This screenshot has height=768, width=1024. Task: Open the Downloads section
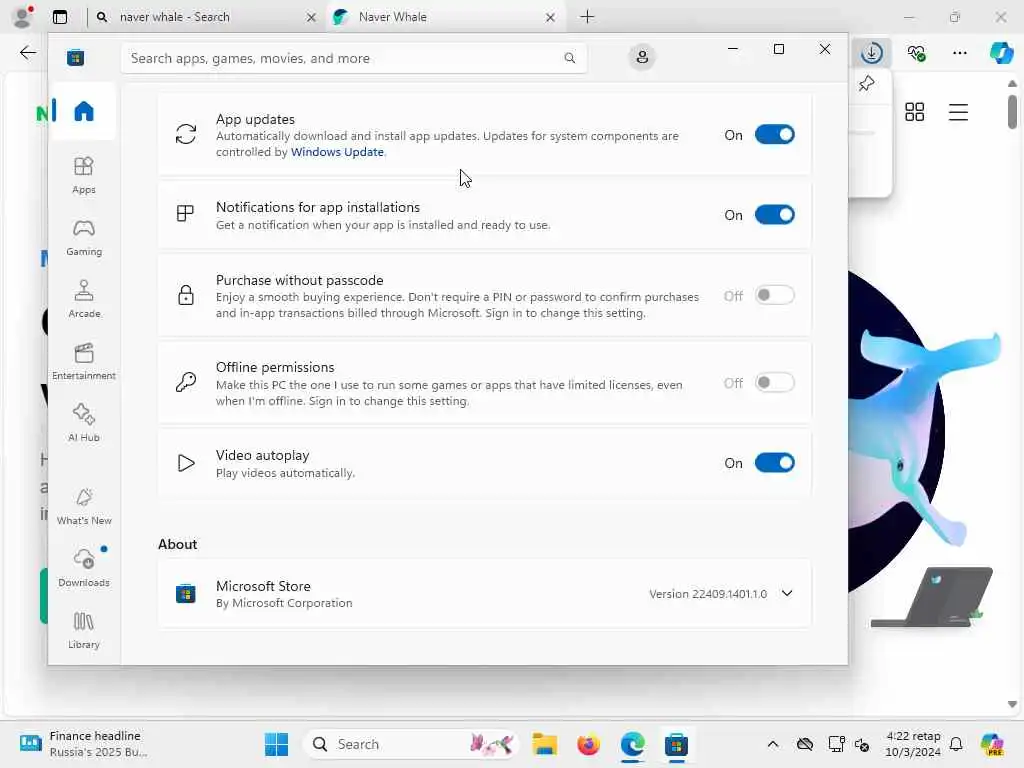[84, 569]
